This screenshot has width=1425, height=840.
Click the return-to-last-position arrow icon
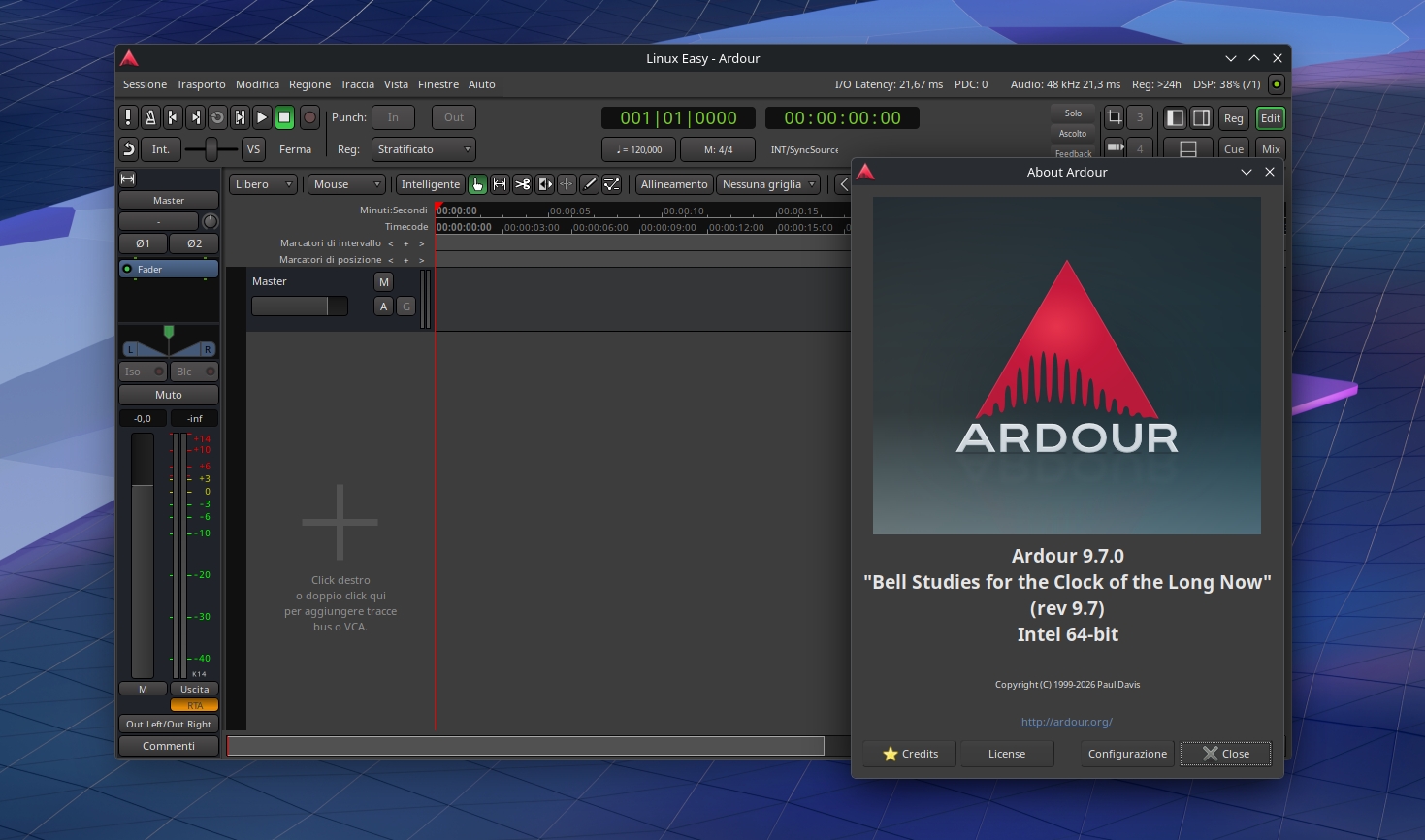coord(128,148)
